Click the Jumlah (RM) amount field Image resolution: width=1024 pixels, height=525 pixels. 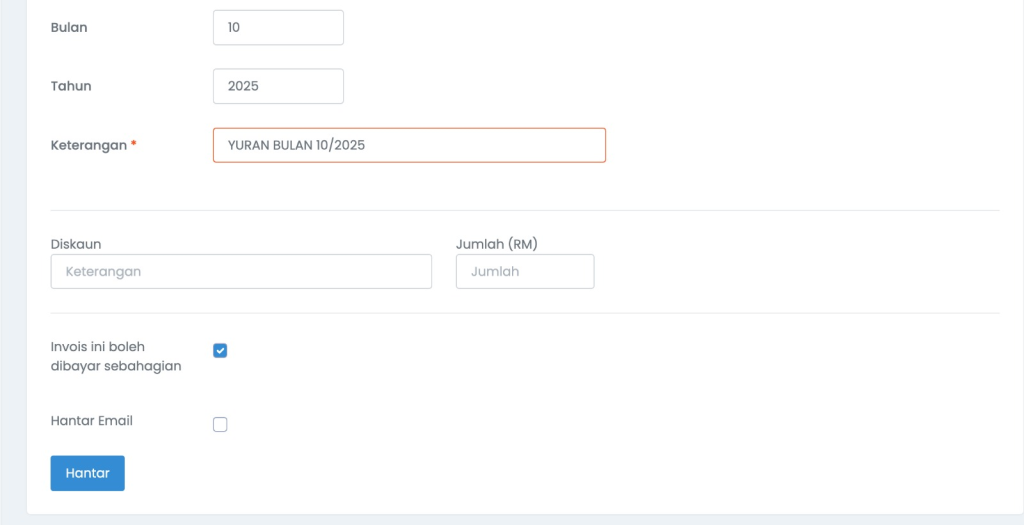(524, 271)
